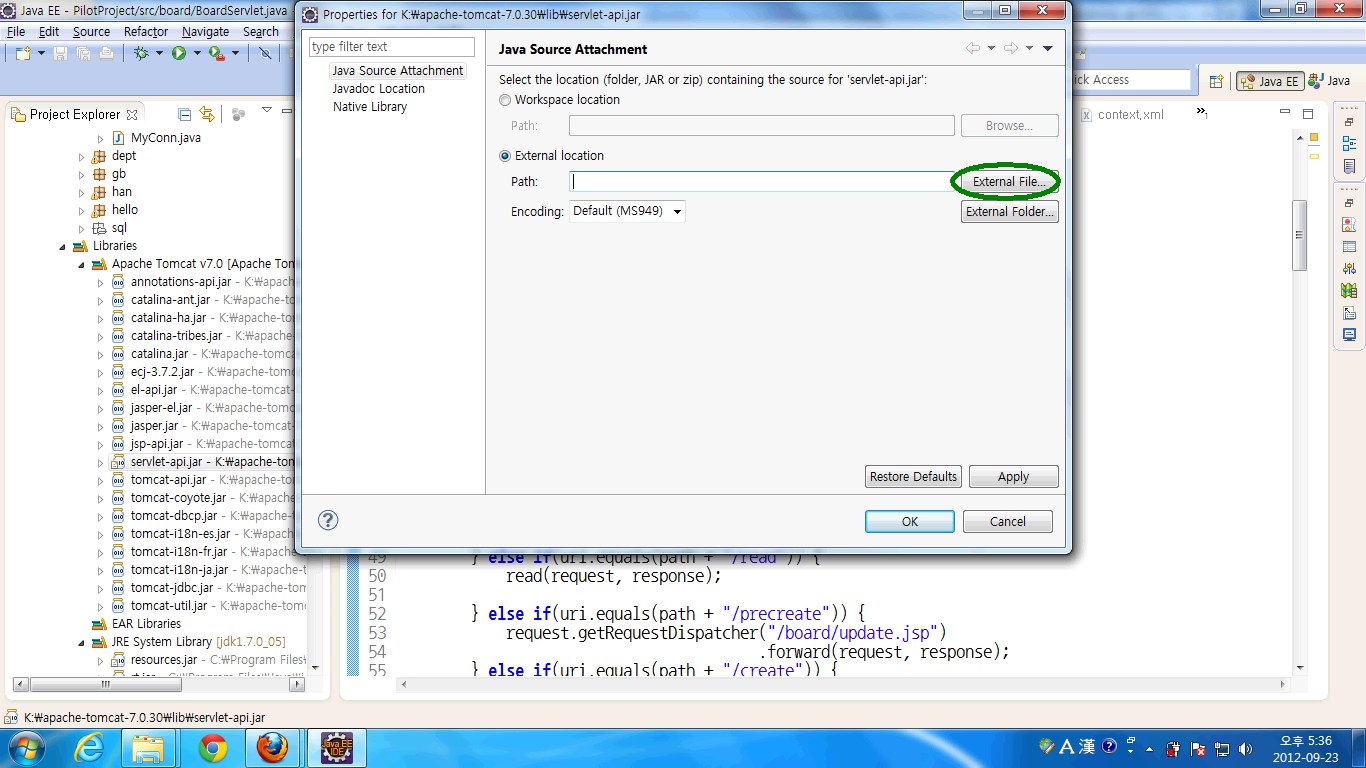Viewport: 1366px width, 768px height.
Task: Open the Edit menu
Action: click(49, 32)
